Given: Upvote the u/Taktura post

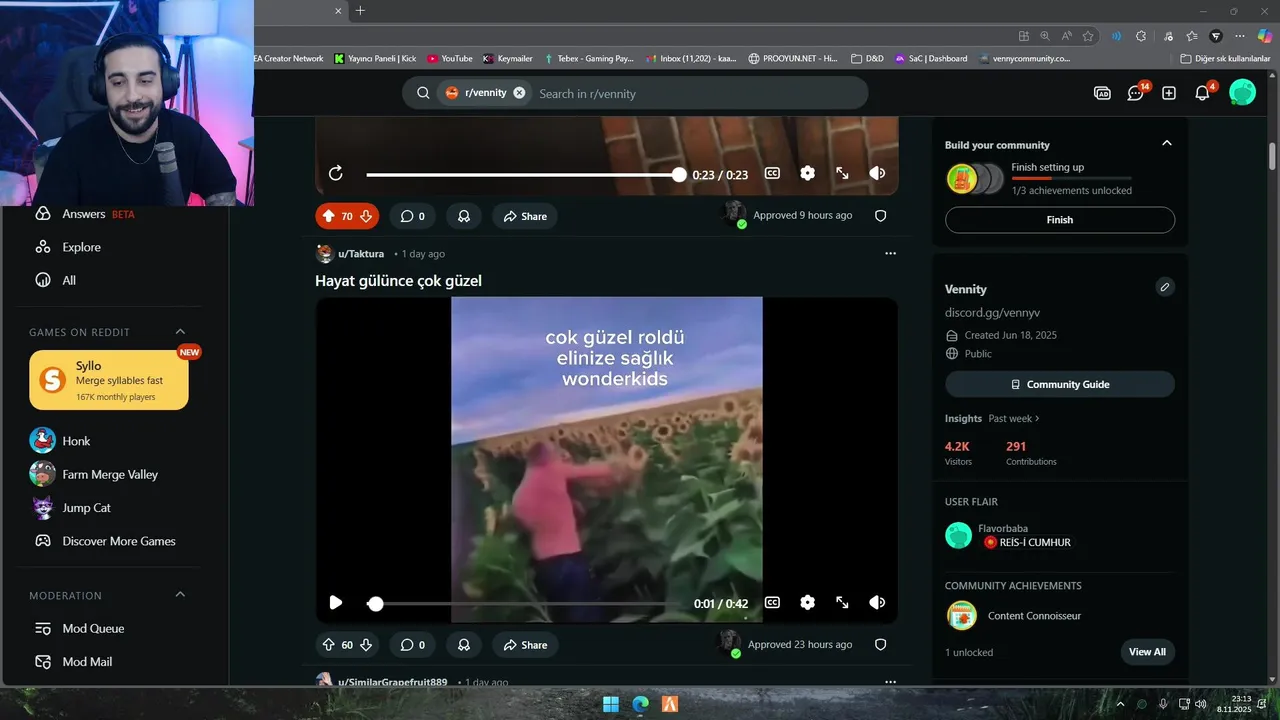Looking at the screenshot, I should (328, 645).
